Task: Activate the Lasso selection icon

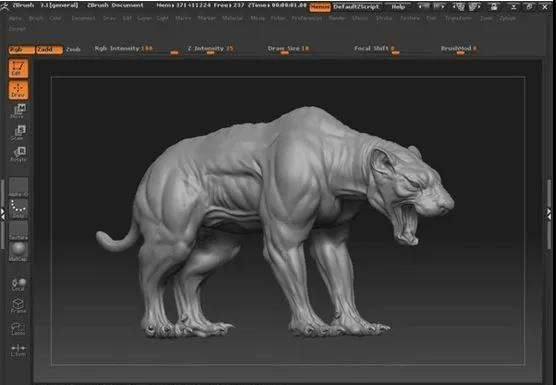Action: 18,328
